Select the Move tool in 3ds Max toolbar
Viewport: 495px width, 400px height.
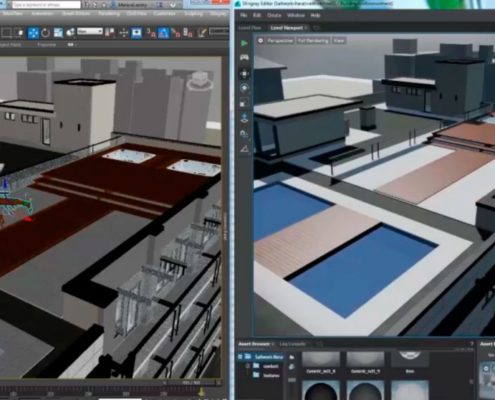33,33
